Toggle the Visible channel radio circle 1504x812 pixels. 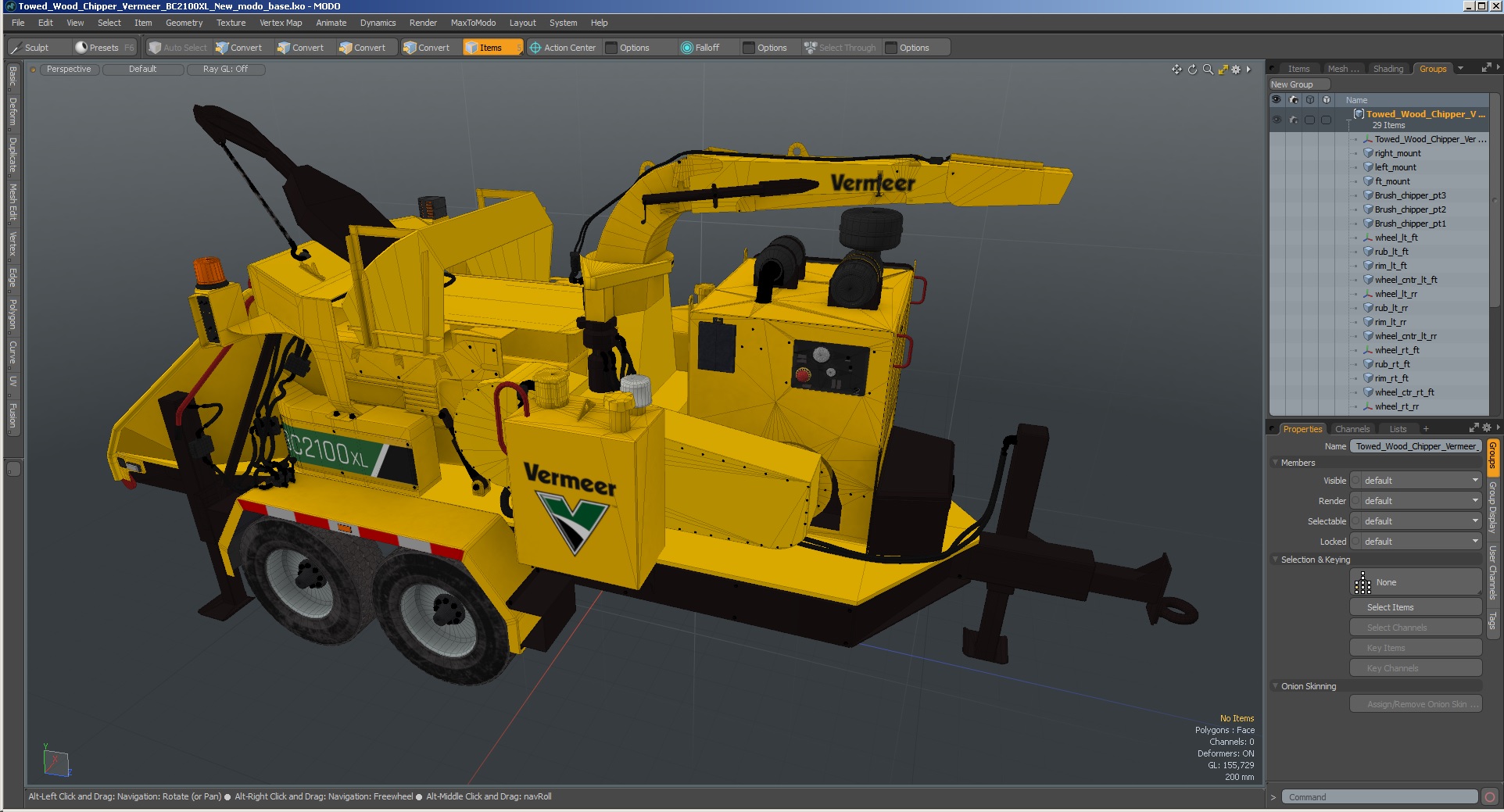click(x=1356, y=481)
